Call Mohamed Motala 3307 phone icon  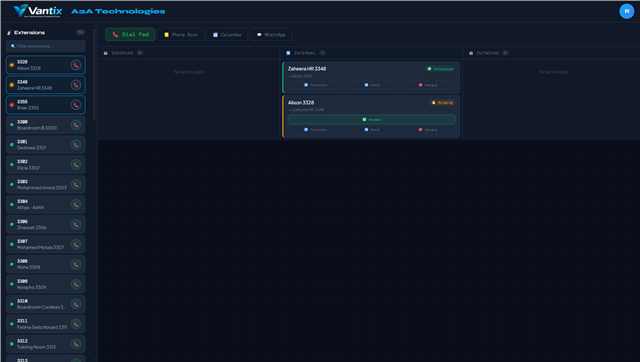(76, 244)
